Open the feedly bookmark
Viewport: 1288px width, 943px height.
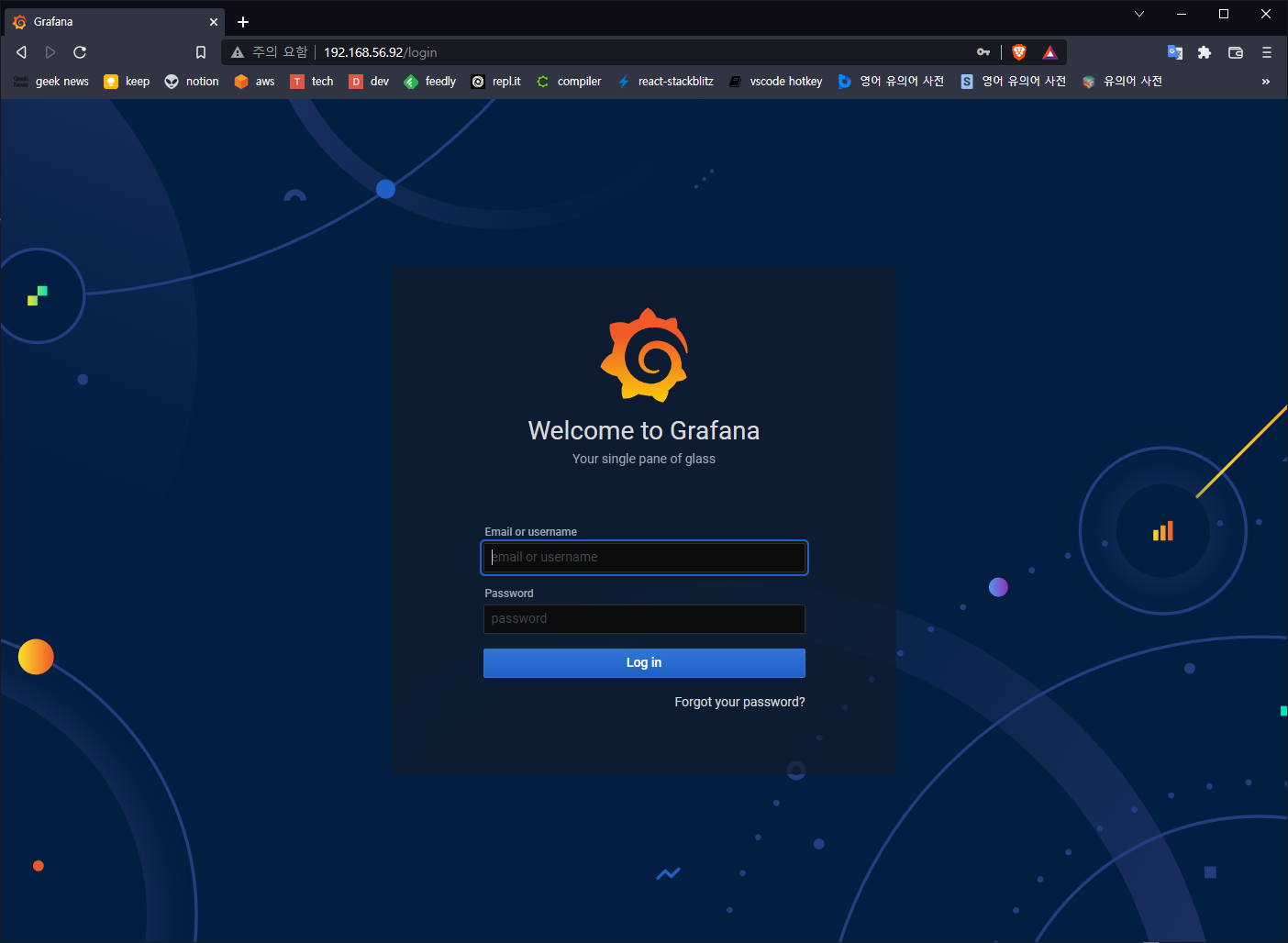[430, 82]
